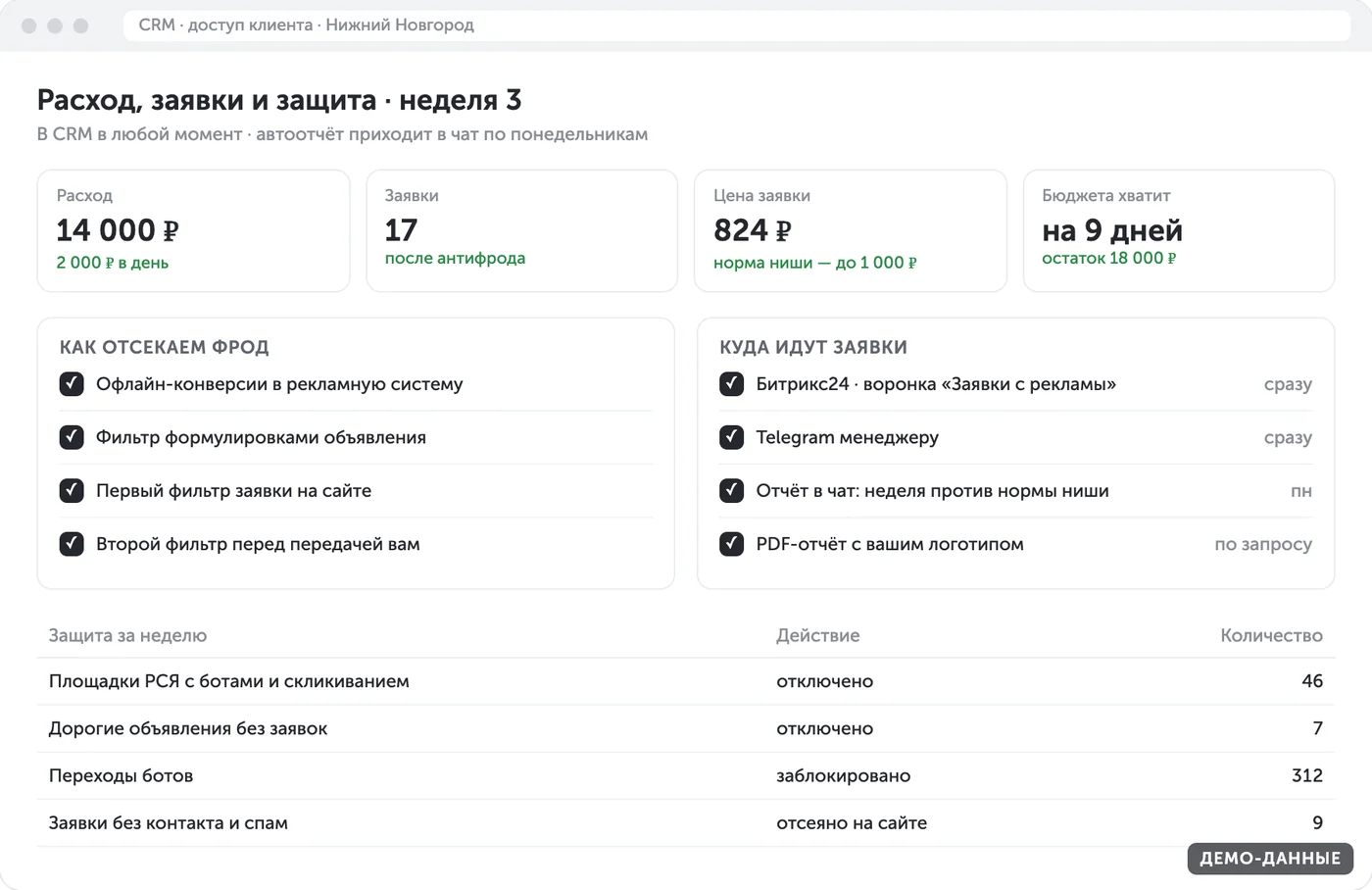Toggle checkbox for Отчёт в чат: неделя против нормы
The height and width of the screenshot is (890, 1372).
(731, 489)
